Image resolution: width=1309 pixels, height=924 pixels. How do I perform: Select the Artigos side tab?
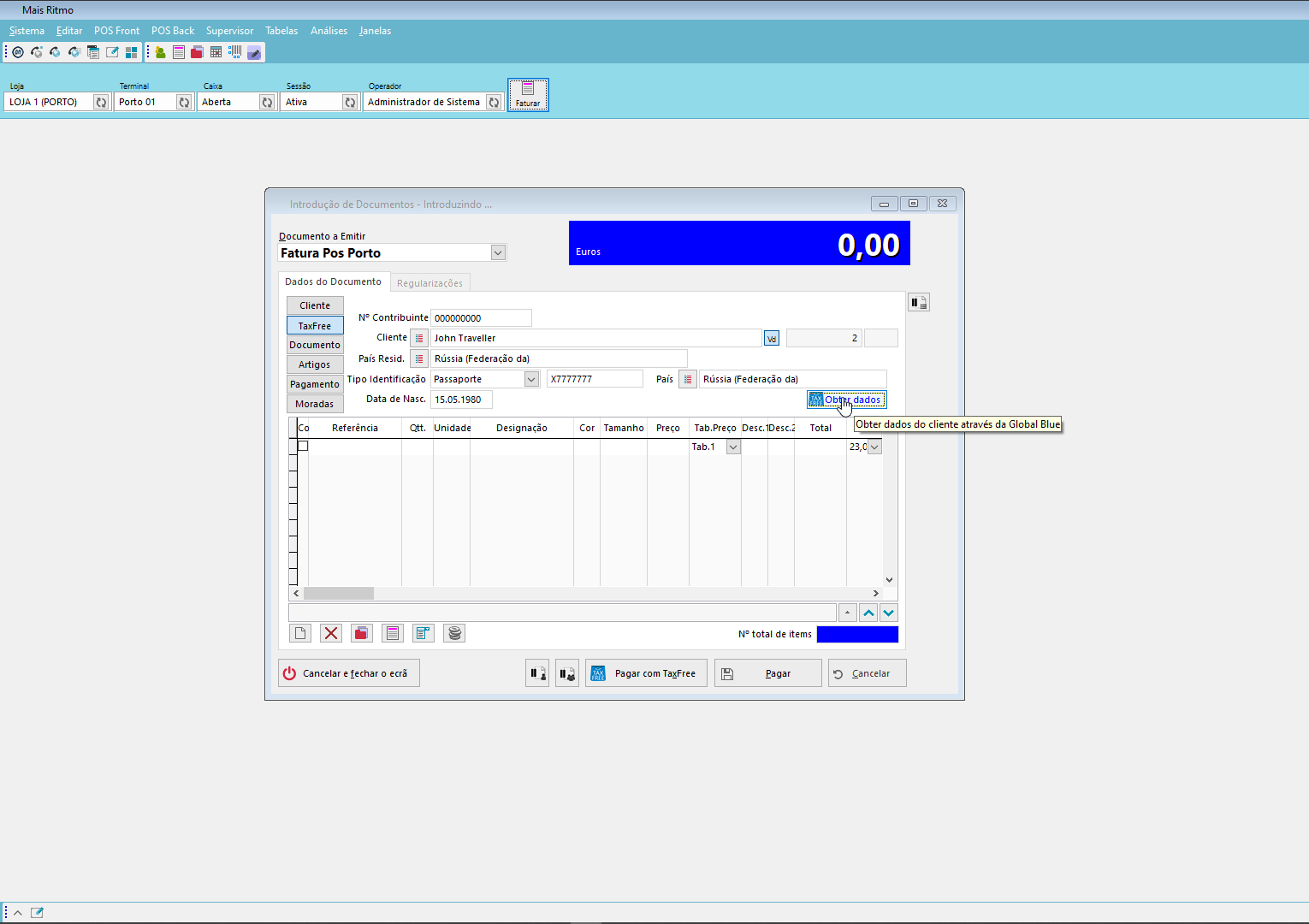click(x=315, y=364)
